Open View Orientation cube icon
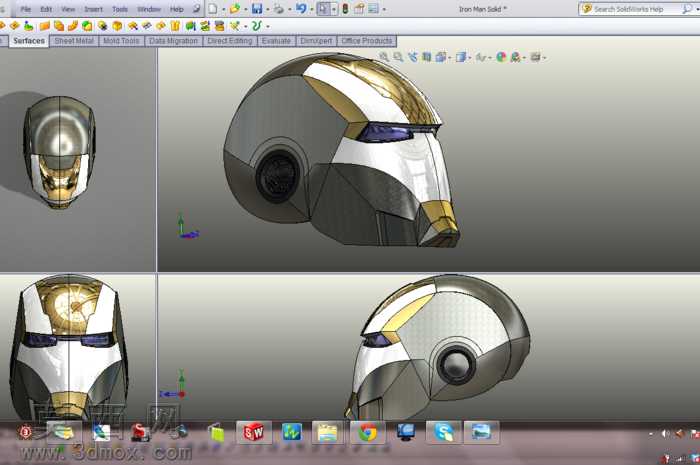This screenshot has width=700, height=465. tap(441, 57)
